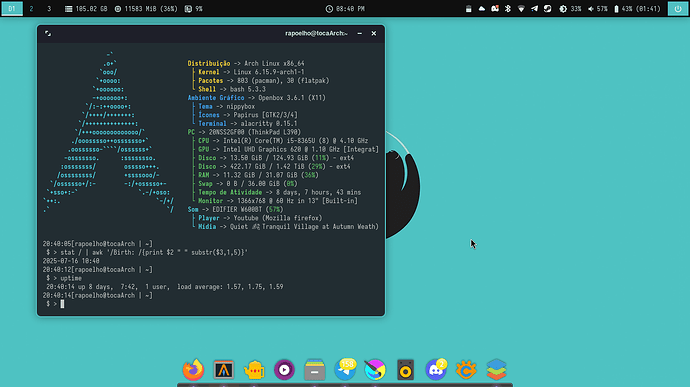Open the power menu button
This screenshot has height=387, width=690.
678,9
